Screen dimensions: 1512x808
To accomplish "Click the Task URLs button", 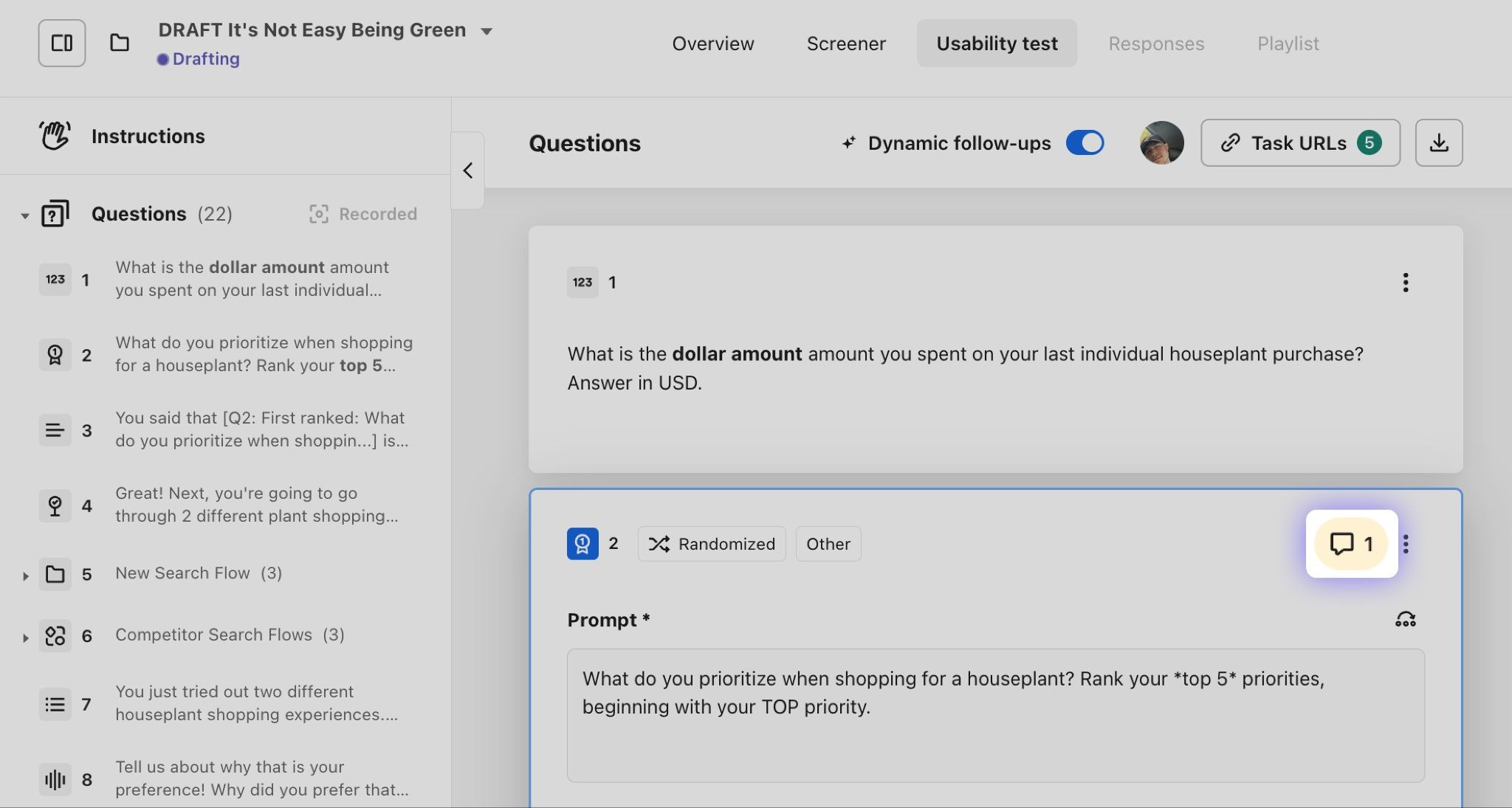I will click(1299, 143).
